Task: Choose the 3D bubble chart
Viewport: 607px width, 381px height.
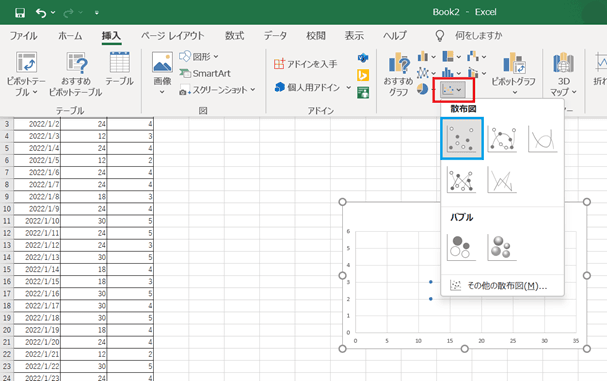Action: coord(502,247)
